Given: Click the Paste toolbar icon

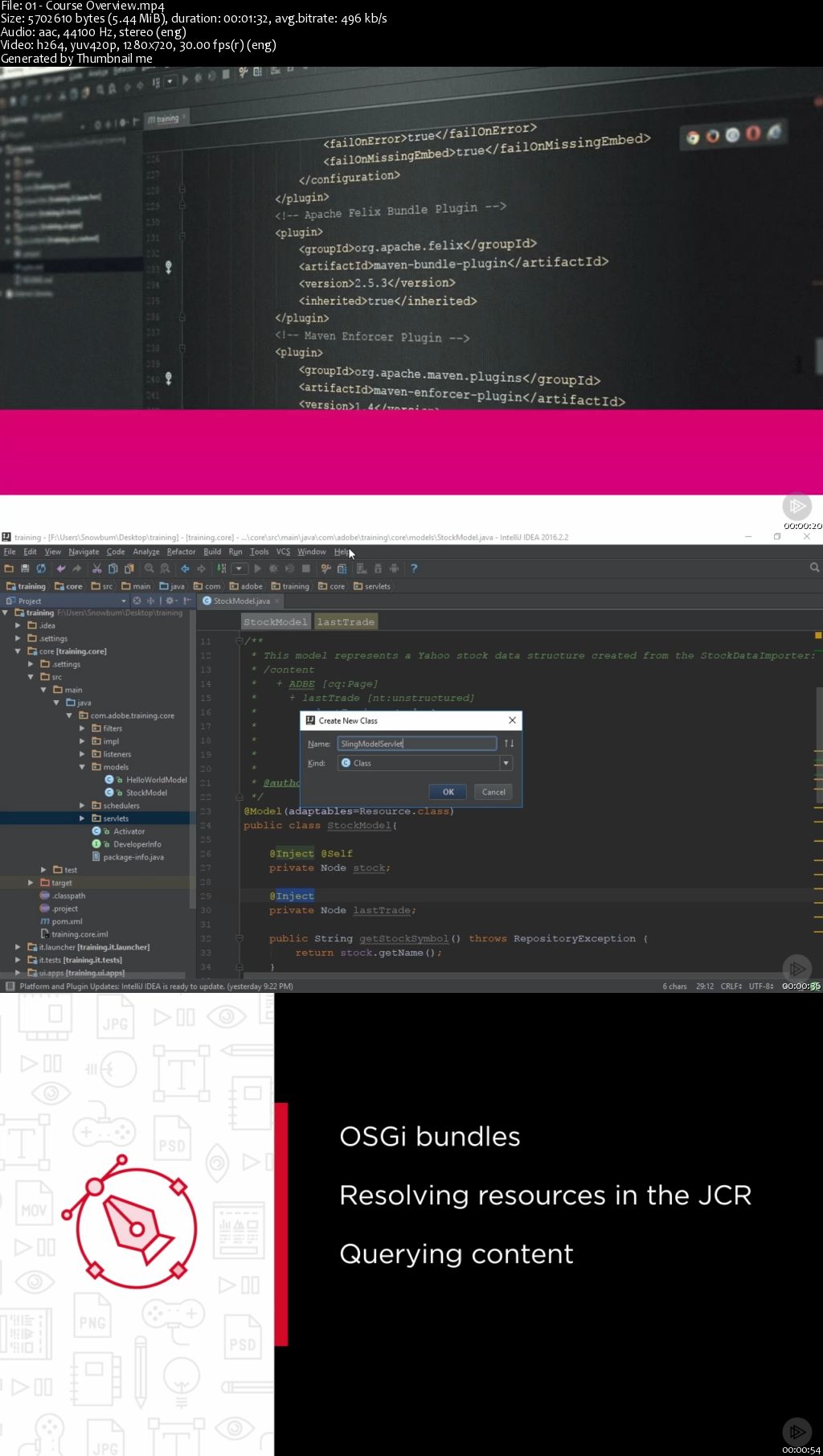Looking at the screenshot, I should [129, 568].
